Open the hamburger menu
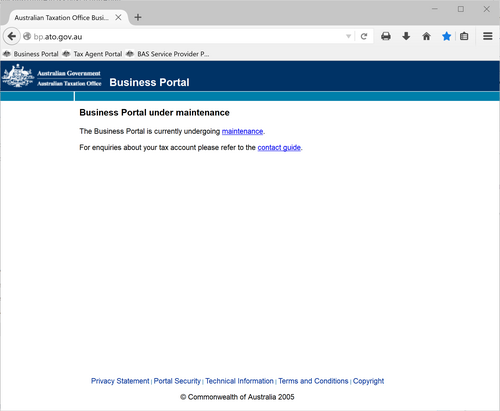The image size is (500, 411). tap(488, 36)
